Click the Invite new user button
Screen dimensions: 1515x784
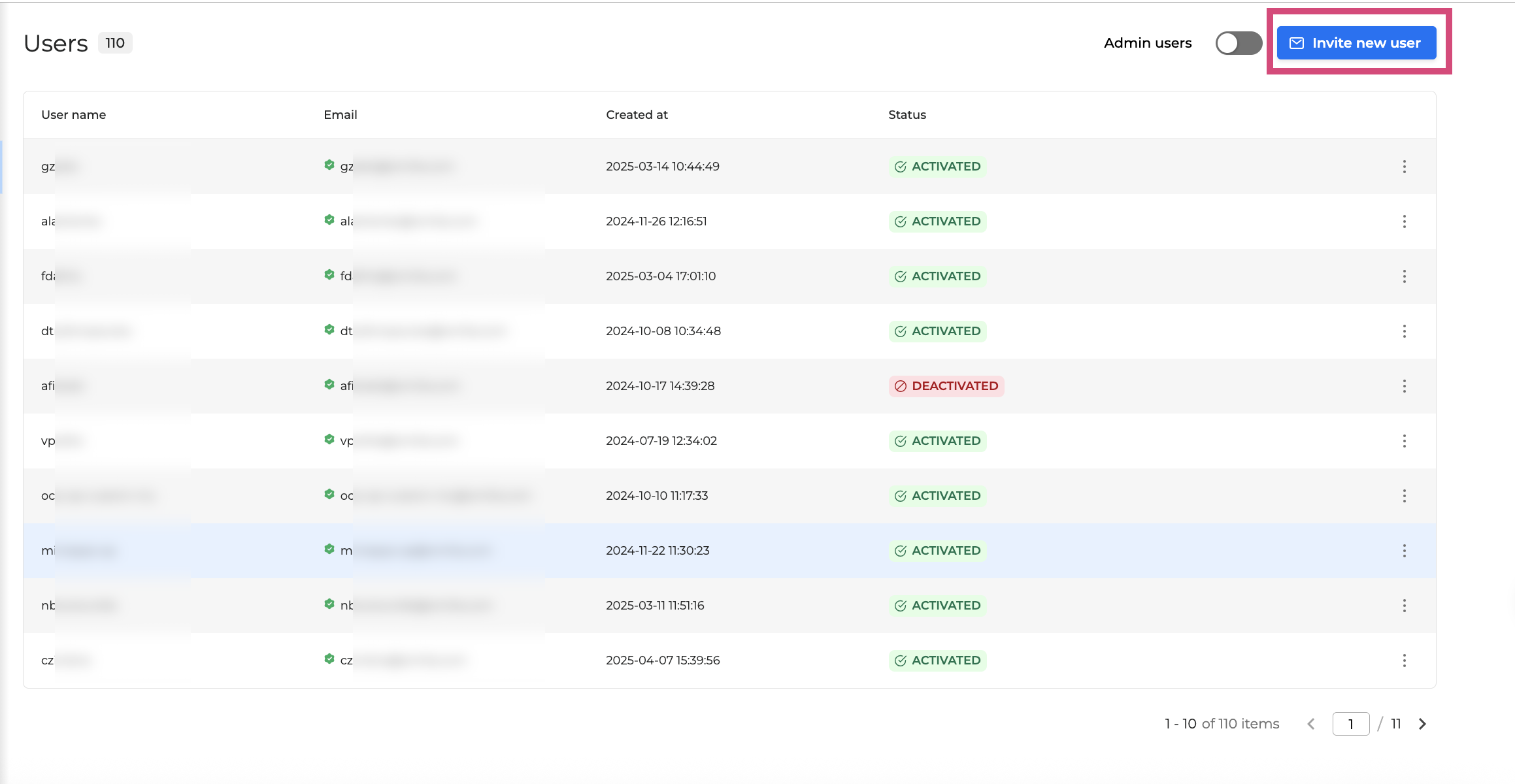pos(1356,43)
